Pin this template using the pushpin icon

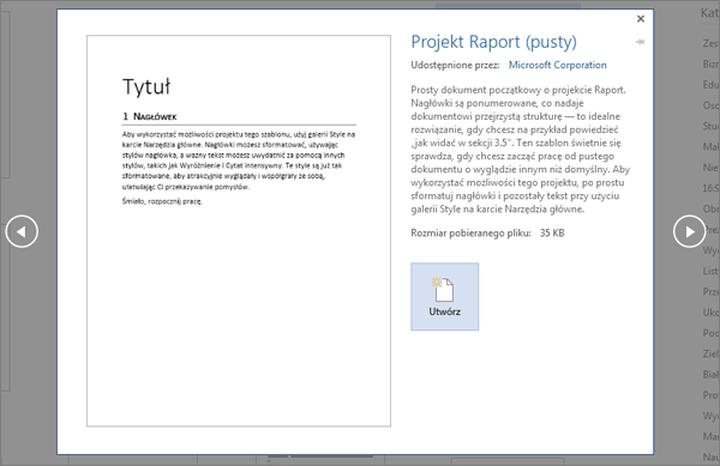tap(640, 42)
